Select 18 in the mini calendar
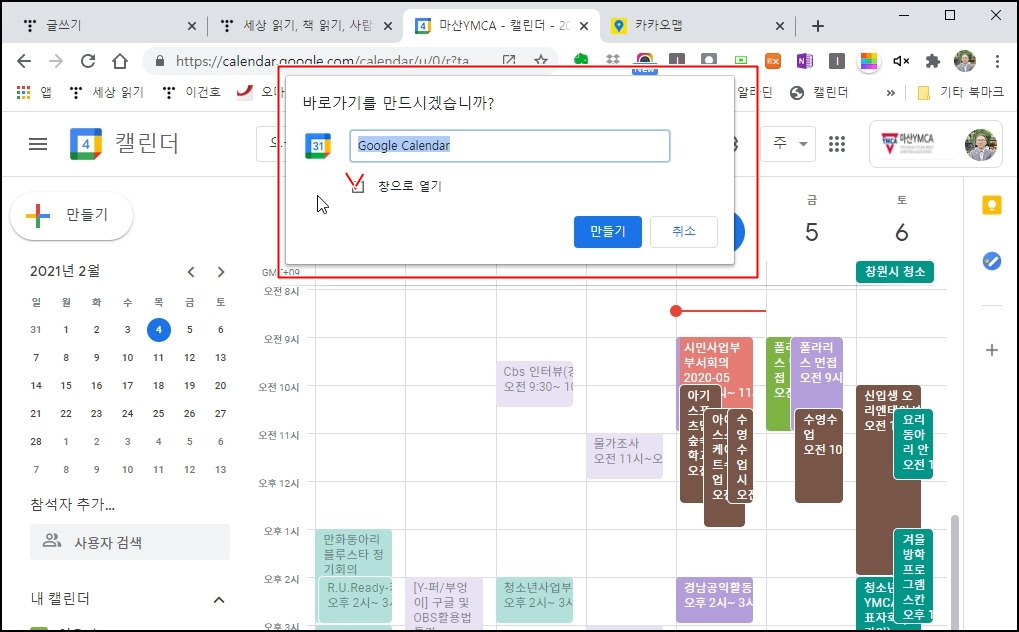 [159, 386]
